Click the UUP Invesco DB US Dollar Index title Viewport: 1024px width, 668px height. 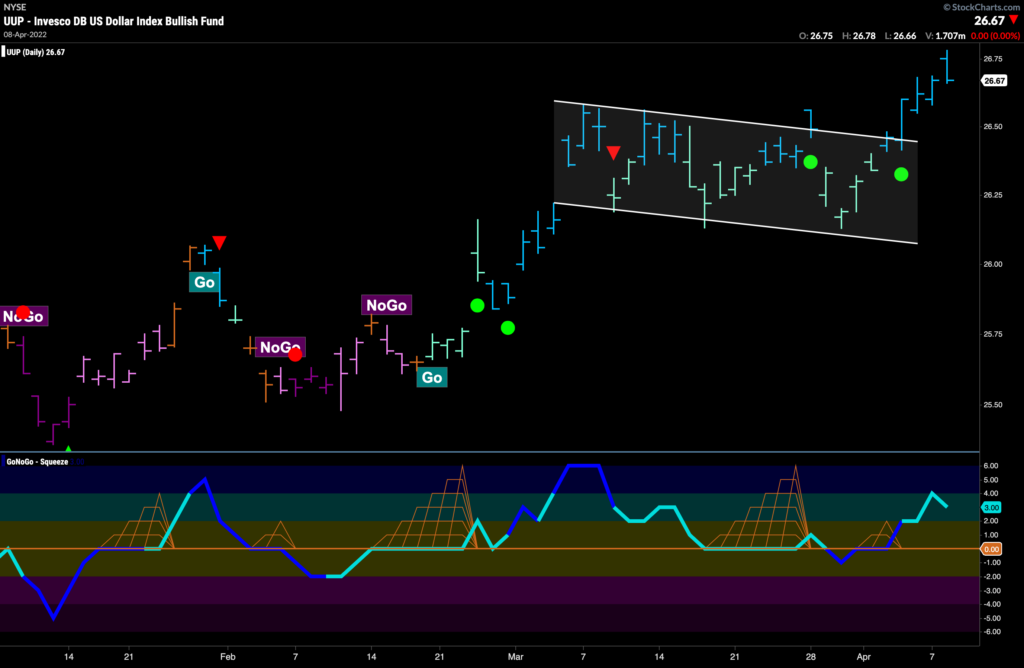[x=114, y=21]
